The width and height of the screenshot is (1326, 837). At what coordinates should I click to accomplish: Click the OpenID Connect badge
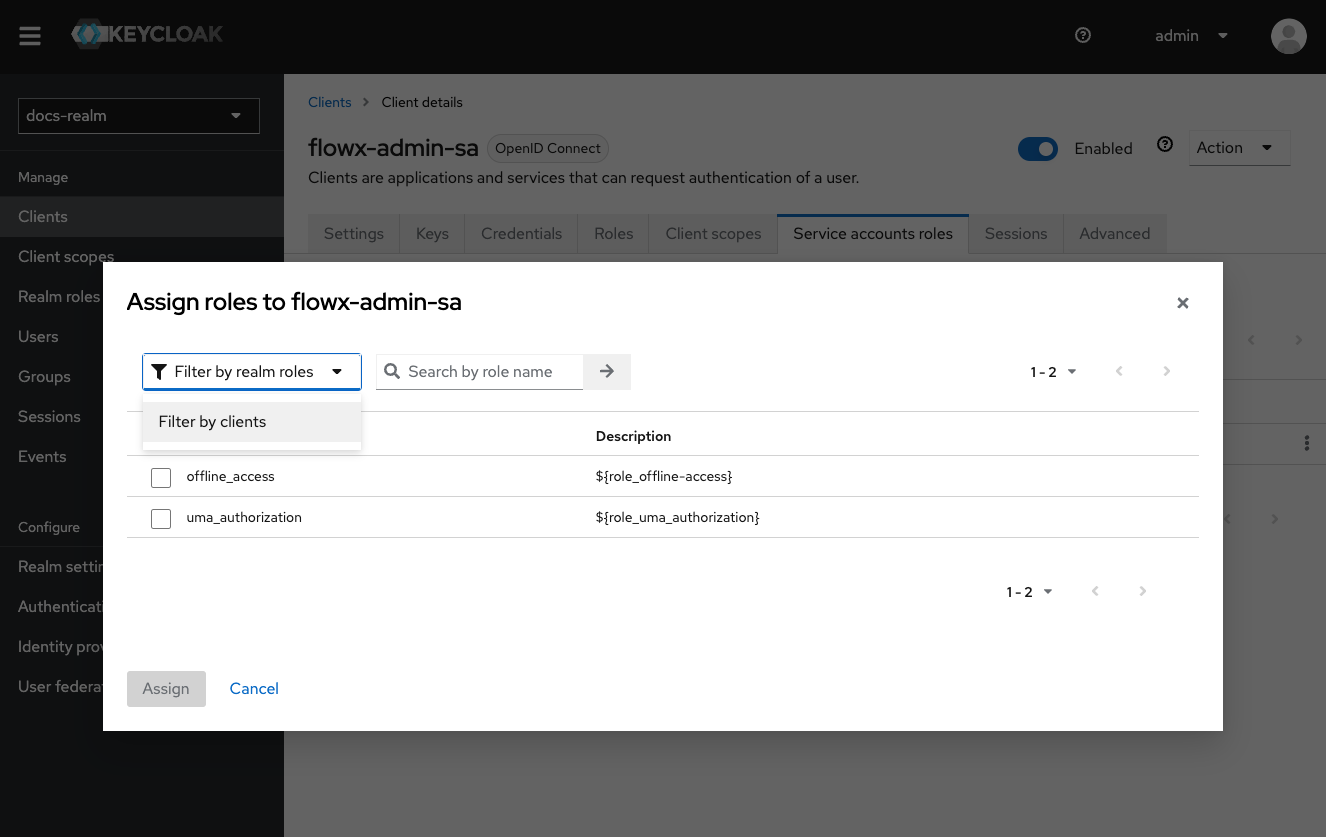click(548, 149)
